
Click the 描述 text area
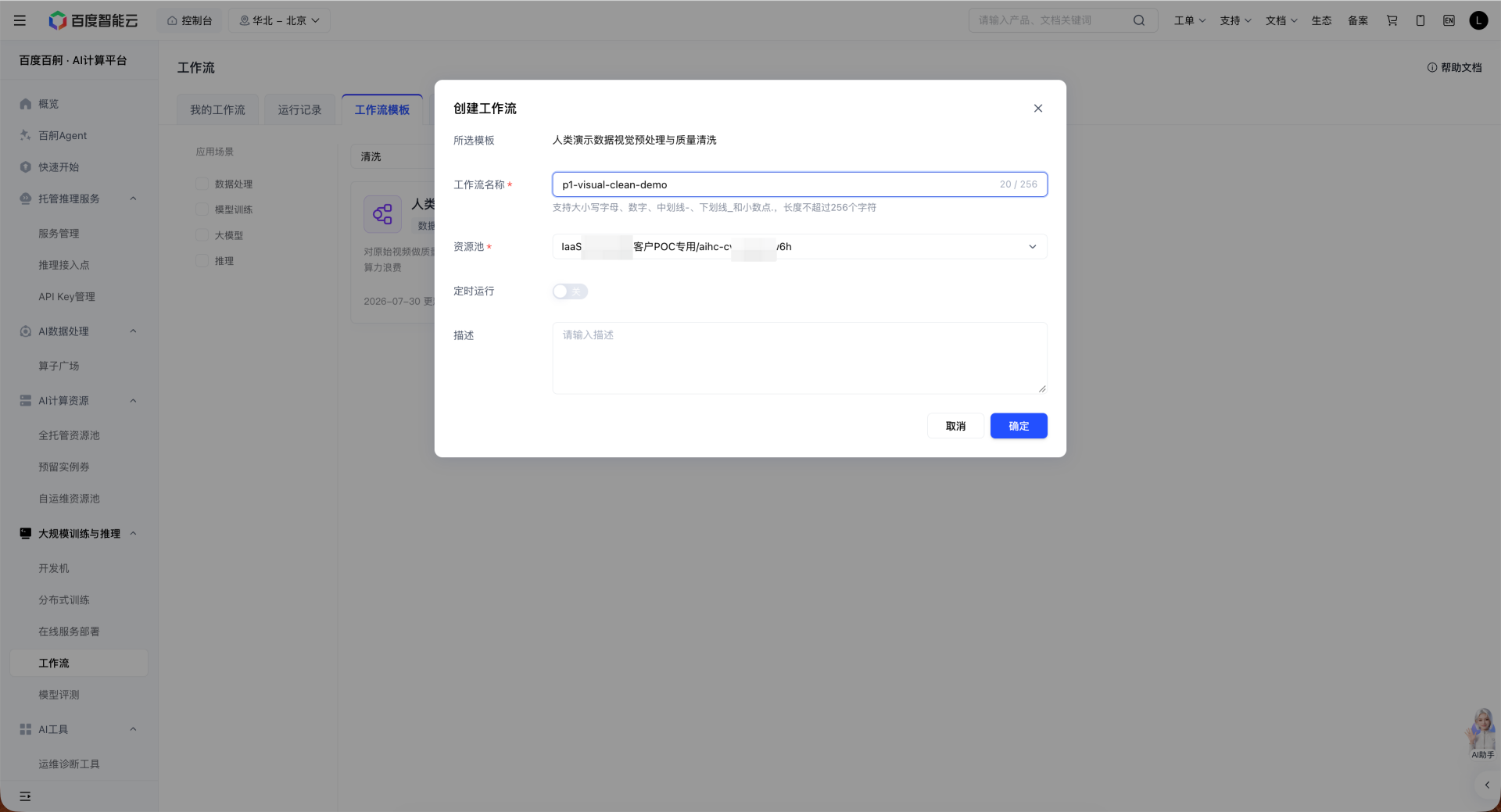coord(799,358)
